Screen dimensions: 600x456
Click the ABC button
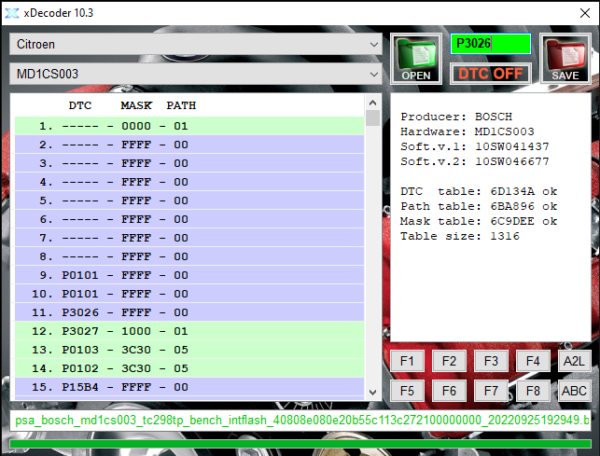tap(573, 391)
